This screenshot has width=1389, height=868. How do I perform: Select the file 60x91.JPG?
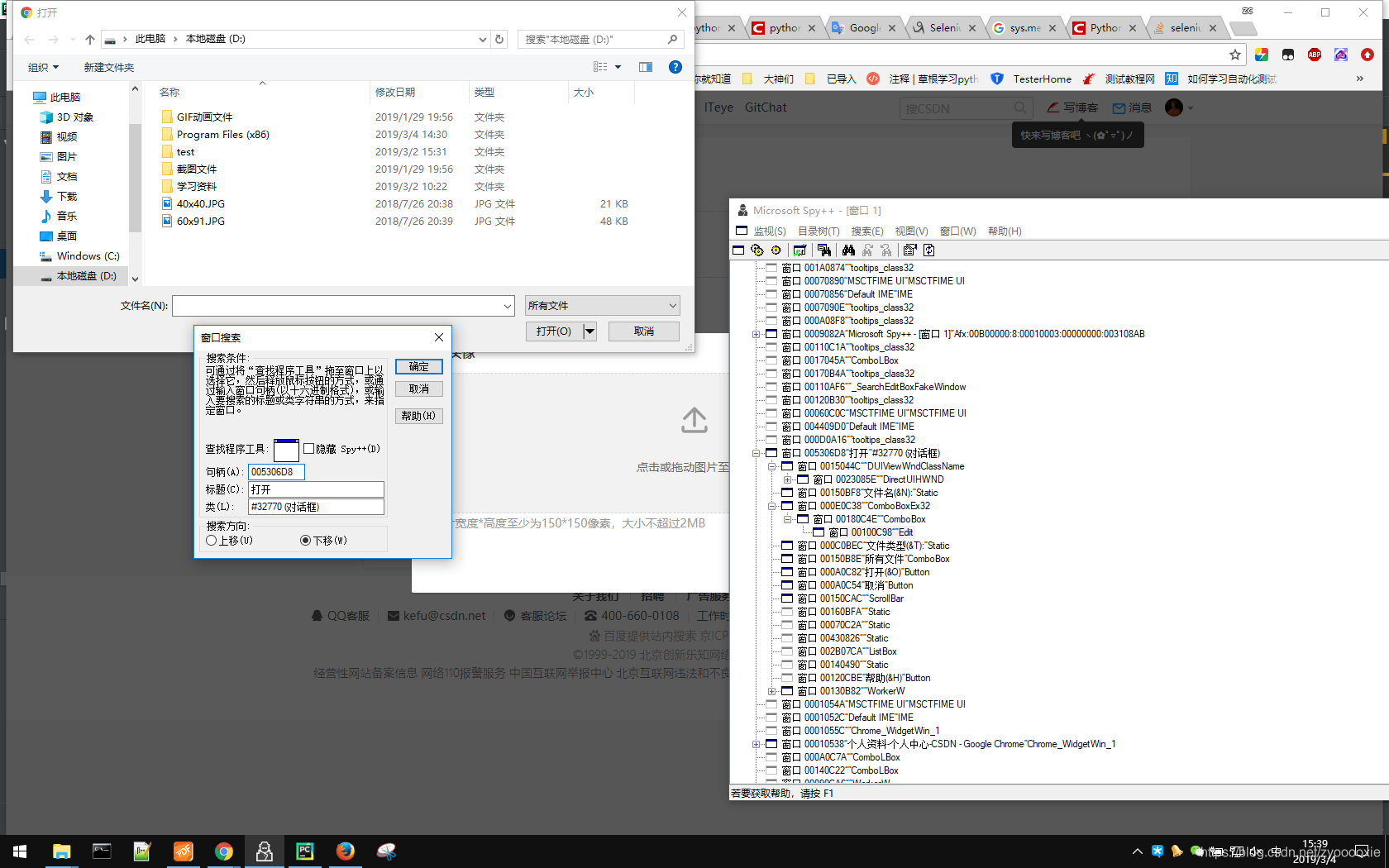(201, 221)
